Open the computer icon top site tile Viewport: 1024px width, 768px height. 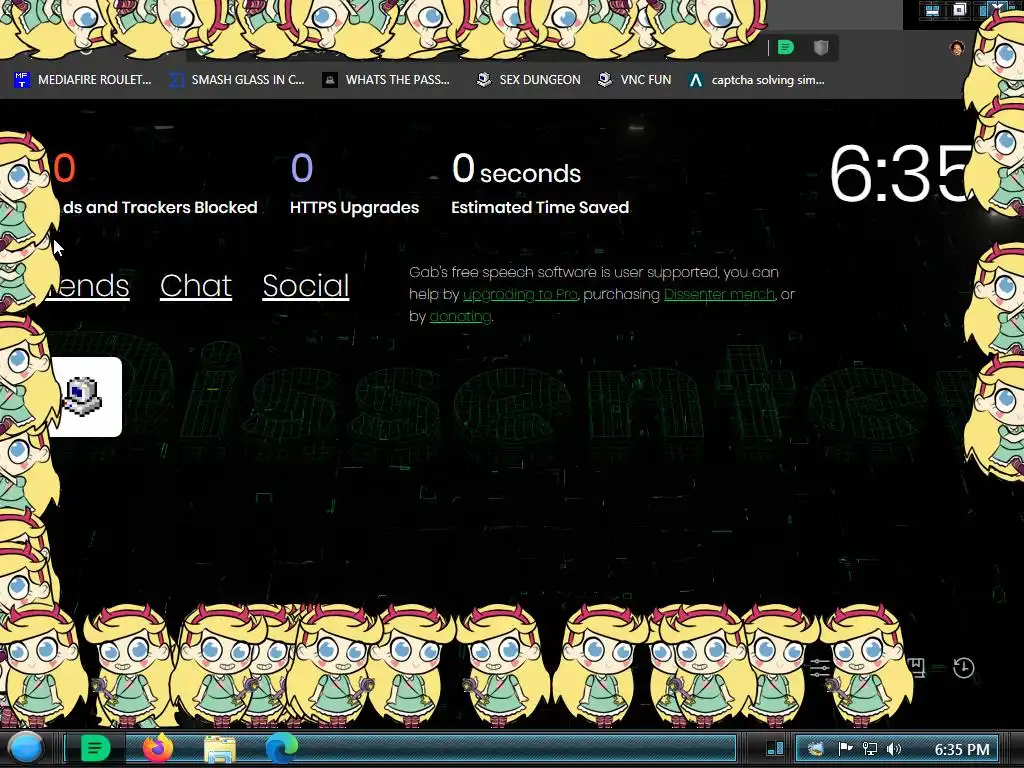tap(84, 396)
